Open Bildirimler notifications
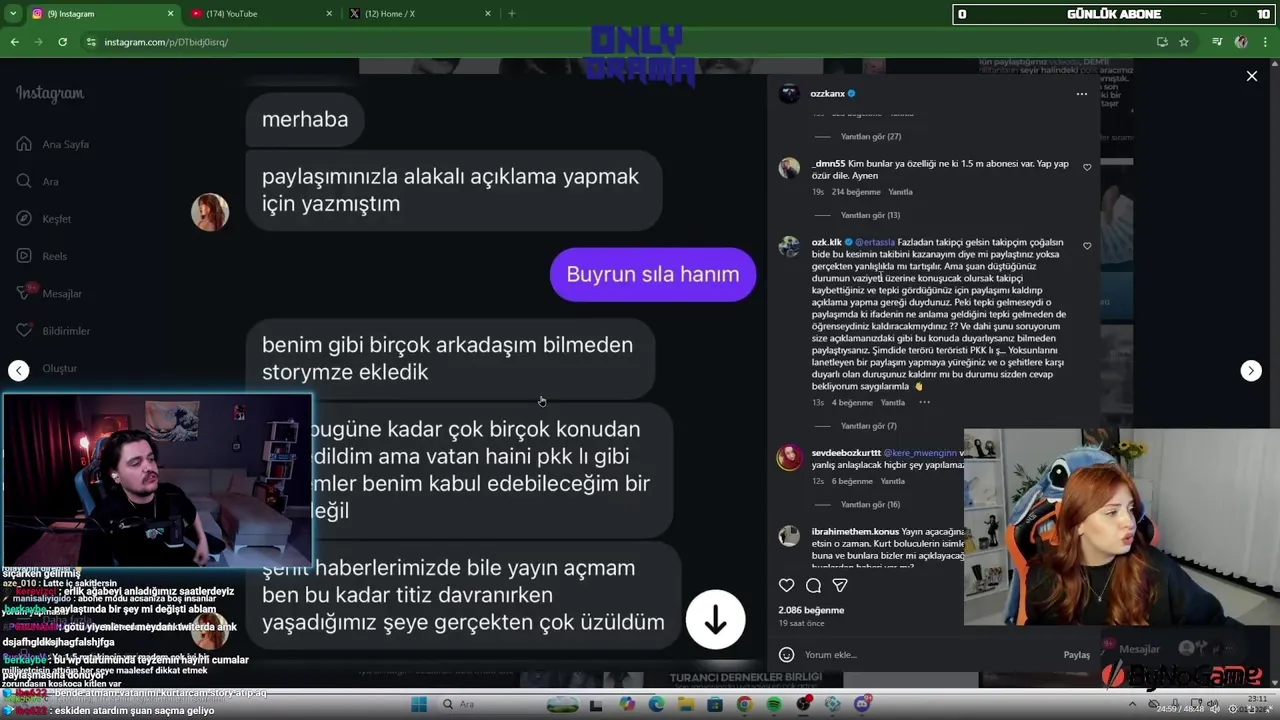The width and height of the screenshot is (1280, 720). point(53,330)
